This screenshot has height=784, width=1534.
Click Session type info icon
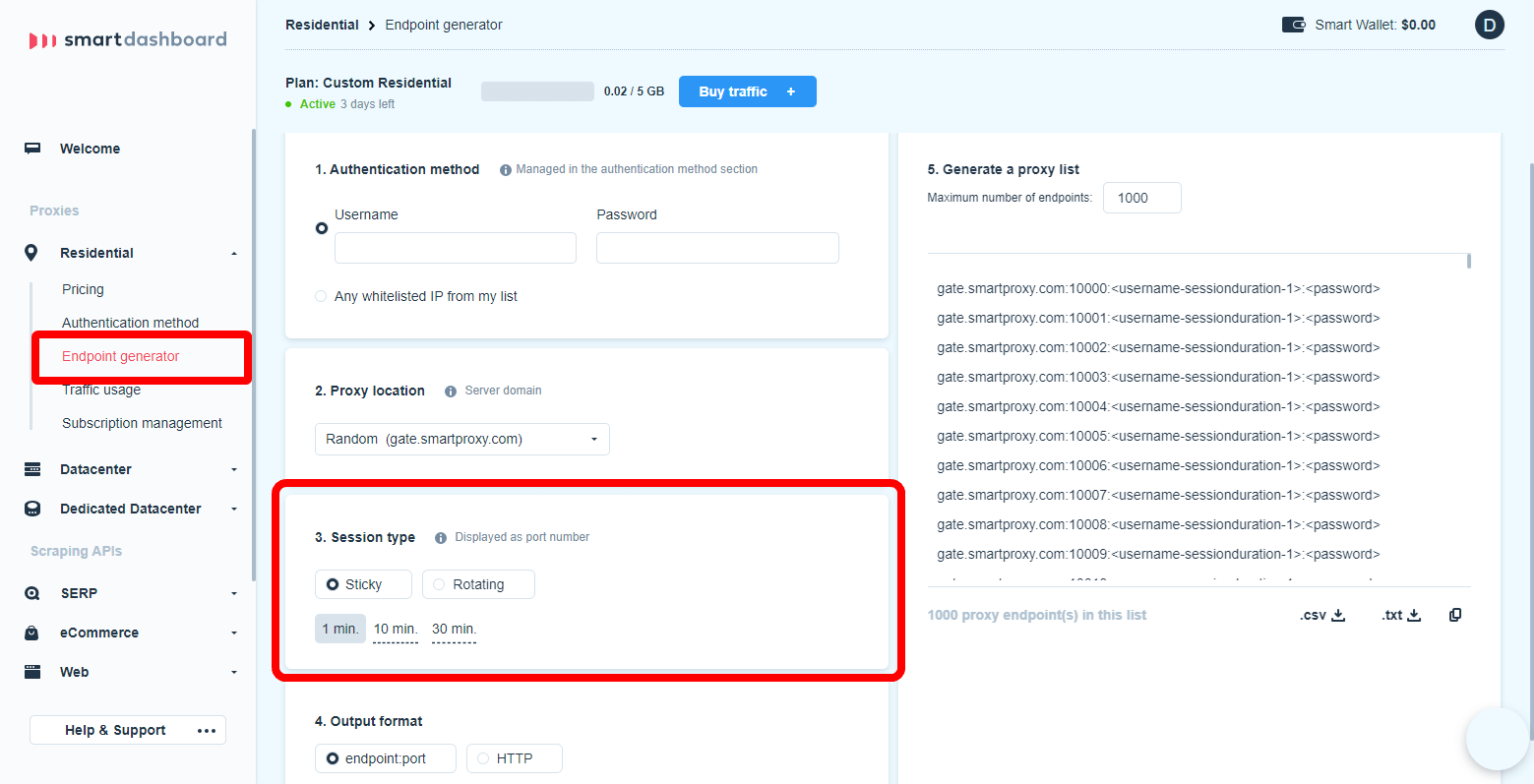click(441, 538)
